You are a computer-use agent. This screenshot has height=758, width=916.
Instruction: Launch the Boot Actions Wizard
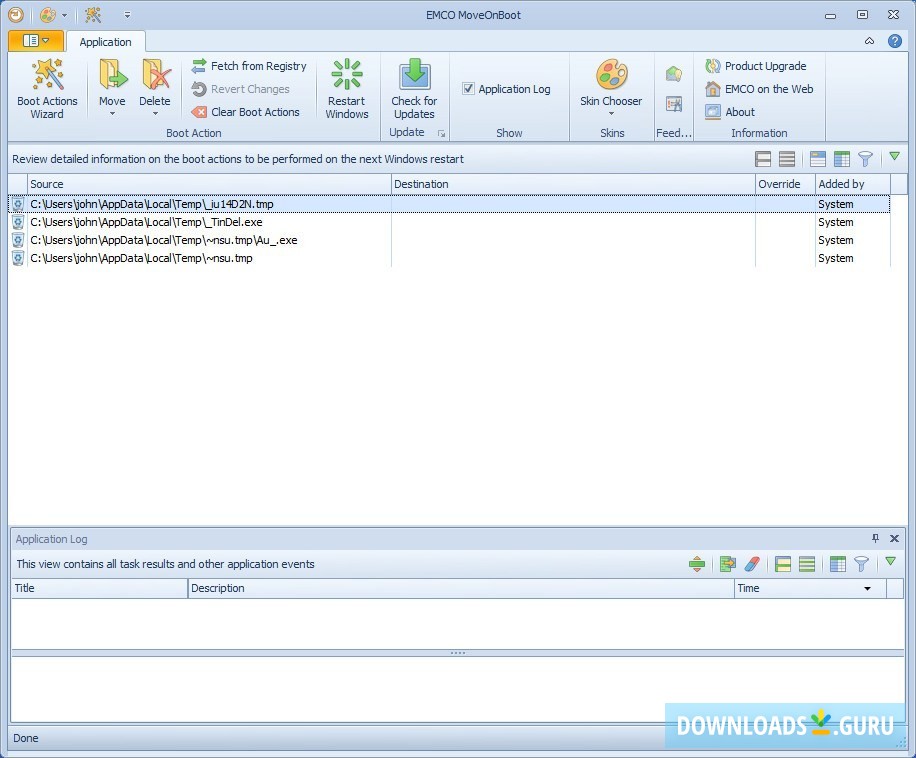coord(47,89)
